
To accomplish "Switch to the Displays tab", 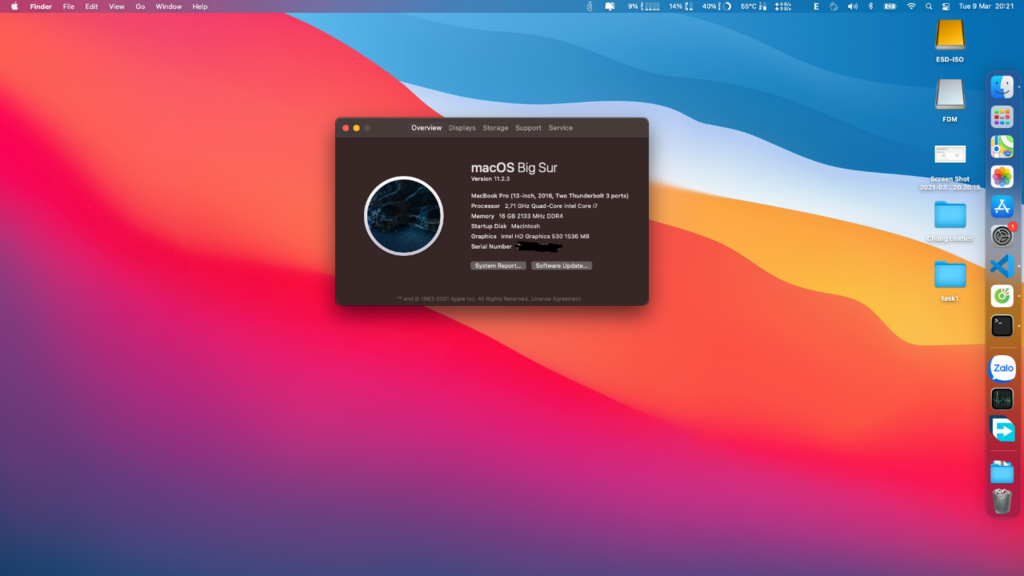I will coord(462,128).
